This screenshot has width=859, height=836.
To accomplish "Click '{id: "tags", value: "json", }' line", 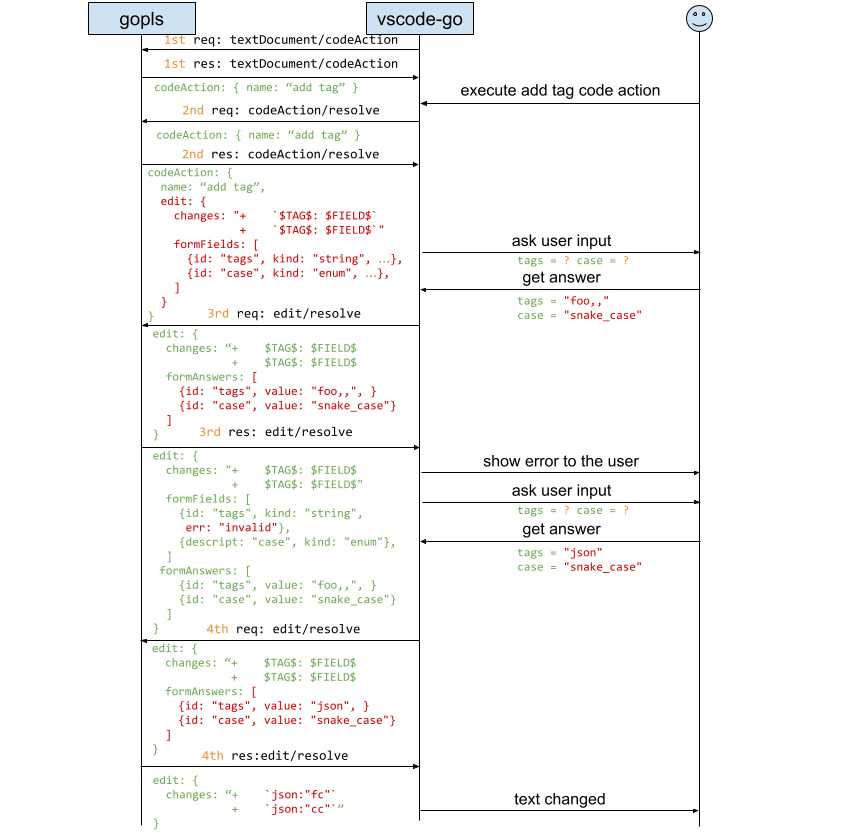I will (274, 706).
